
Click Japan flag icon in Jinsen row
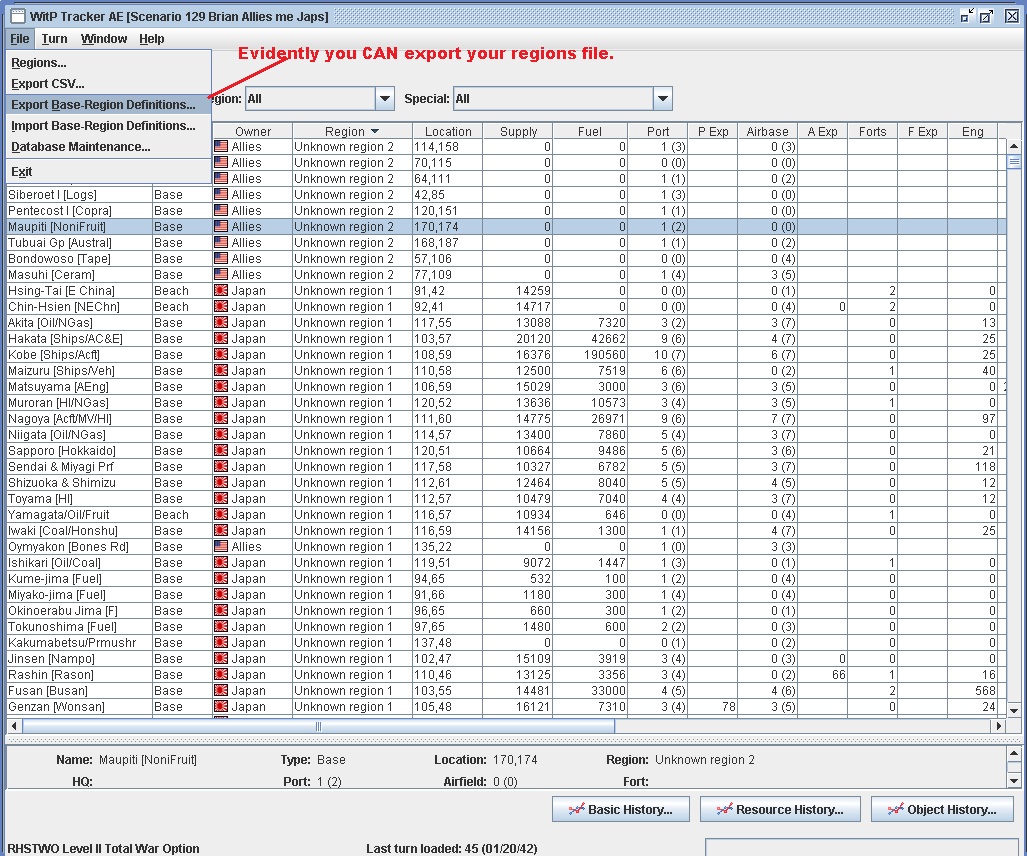click(x=221, y=659)
